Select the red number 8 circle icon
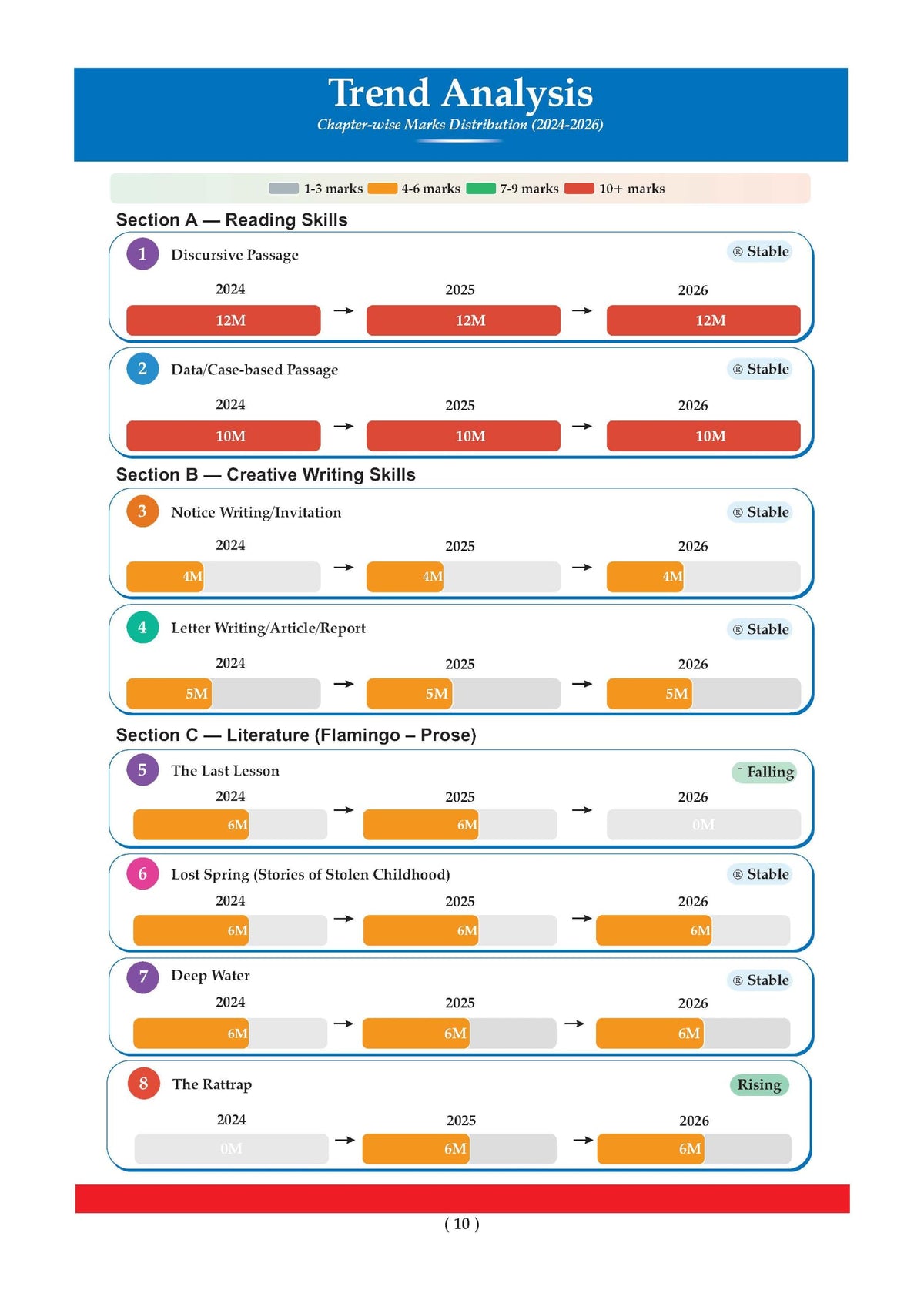Screen dimensions: 924x1300 [x=143, y=1084]
